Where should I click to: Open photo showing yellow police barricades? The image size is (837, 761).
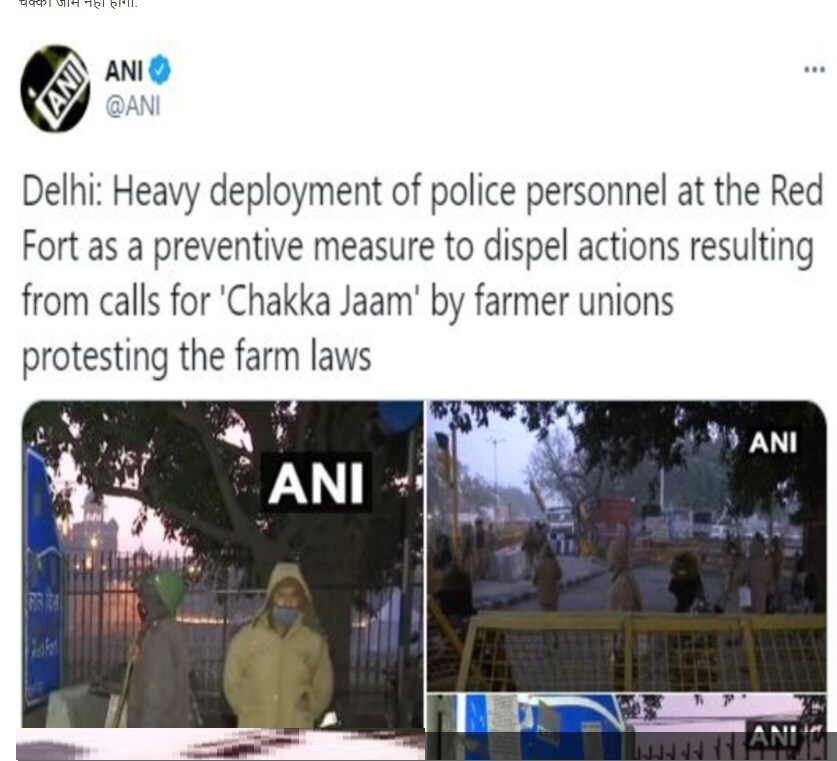[x=627, y=546]
